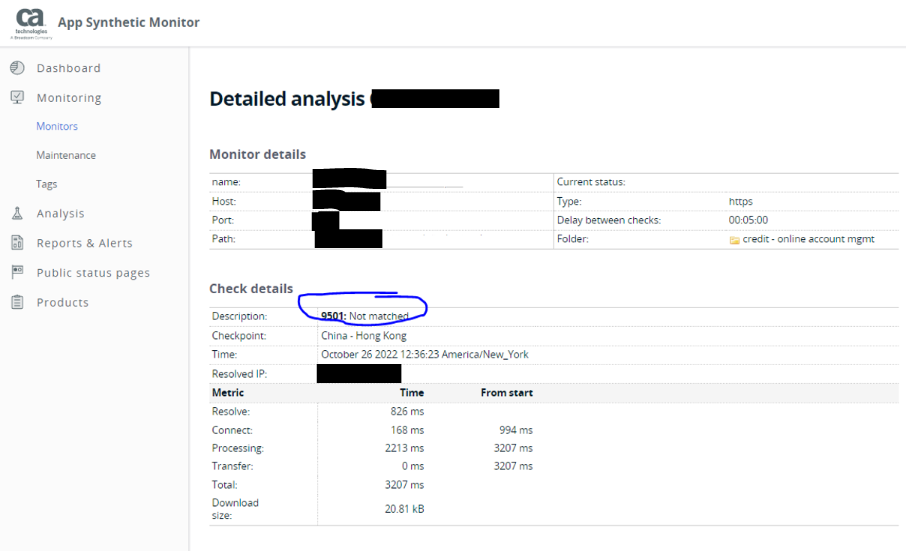Open the credit - online account mgmt folder
This screenshot has width=912, height=559.
(x=808, y=240)
